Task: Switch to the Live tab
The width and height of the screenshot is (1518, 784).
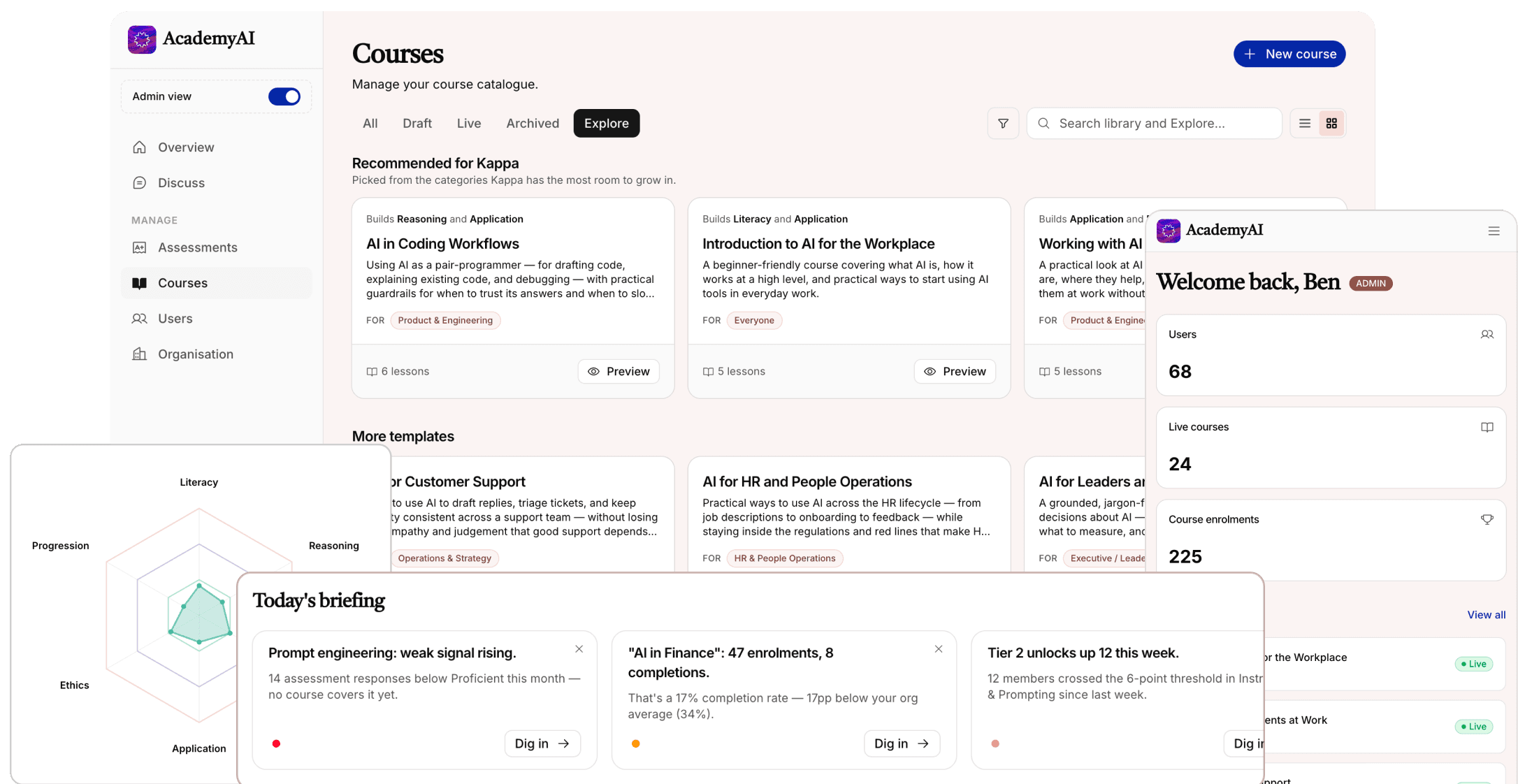Action: [x=469, y=124]
